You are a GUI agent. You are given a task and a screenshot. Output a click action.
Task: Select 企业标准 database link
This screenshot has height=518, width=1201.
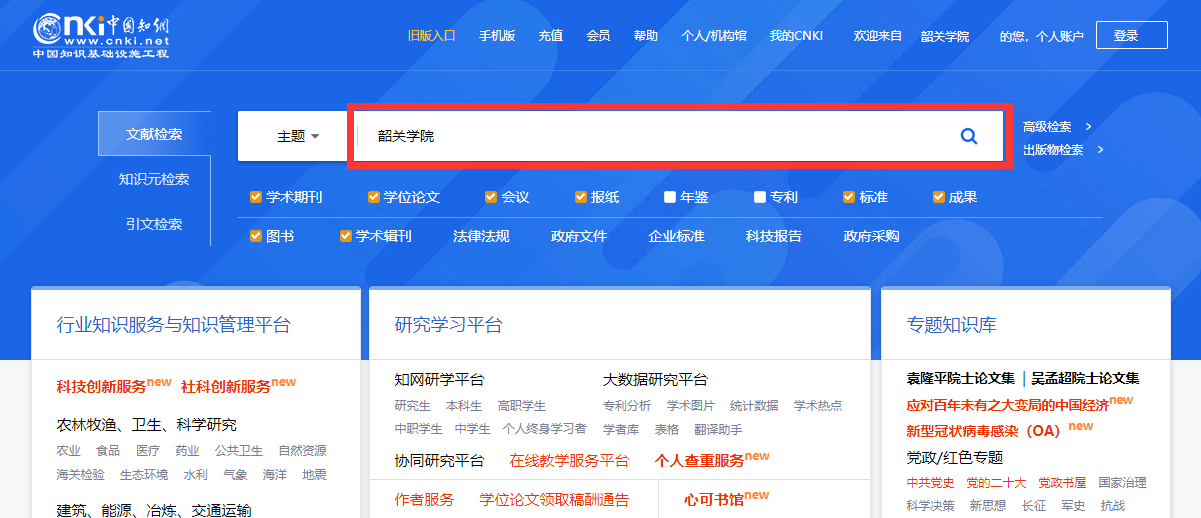point(676,236)
